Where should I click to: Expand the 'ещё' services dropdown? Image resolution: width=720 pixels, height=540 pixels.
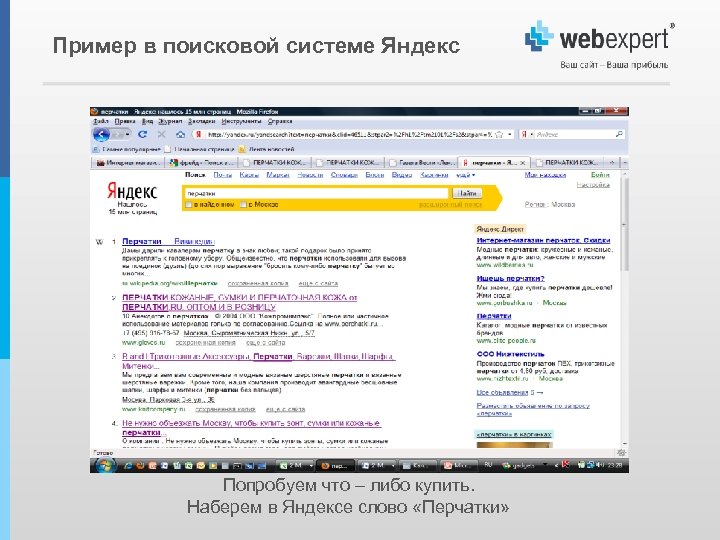[465, 175]
